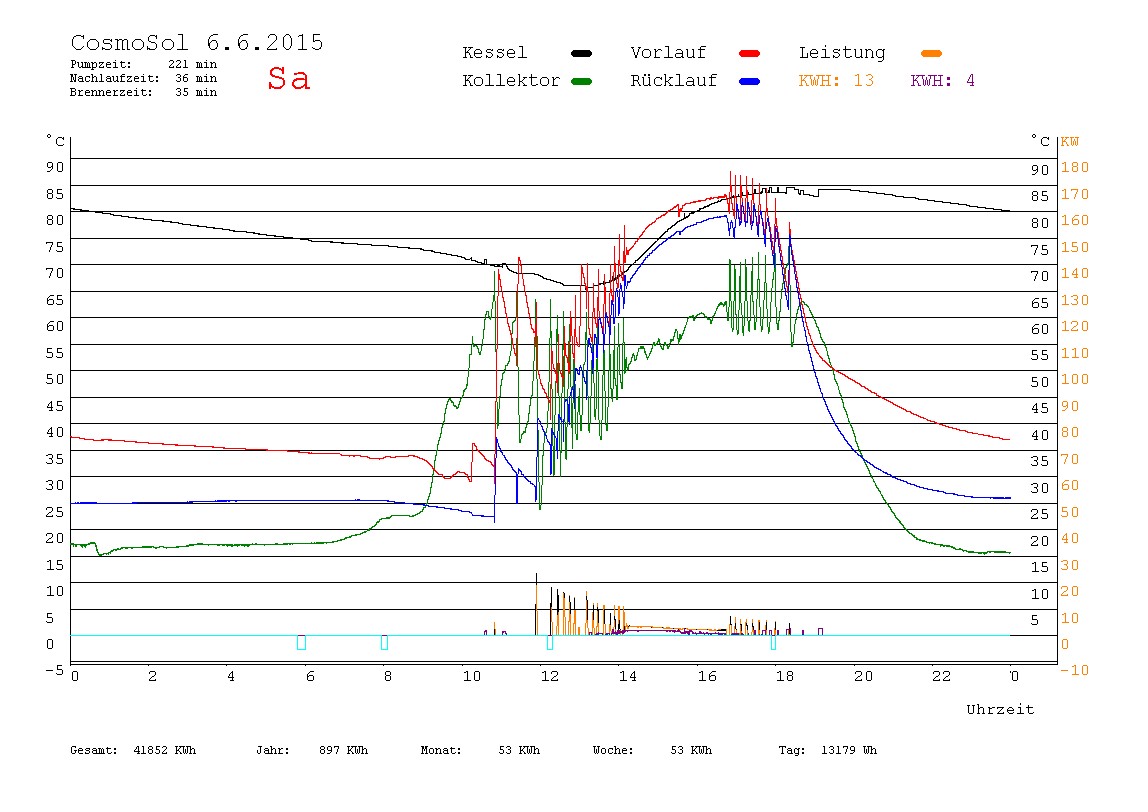The image size is (1148, 812).
Task: Click the green Kollektor legend swatch
Action: (x=581, y=81)
